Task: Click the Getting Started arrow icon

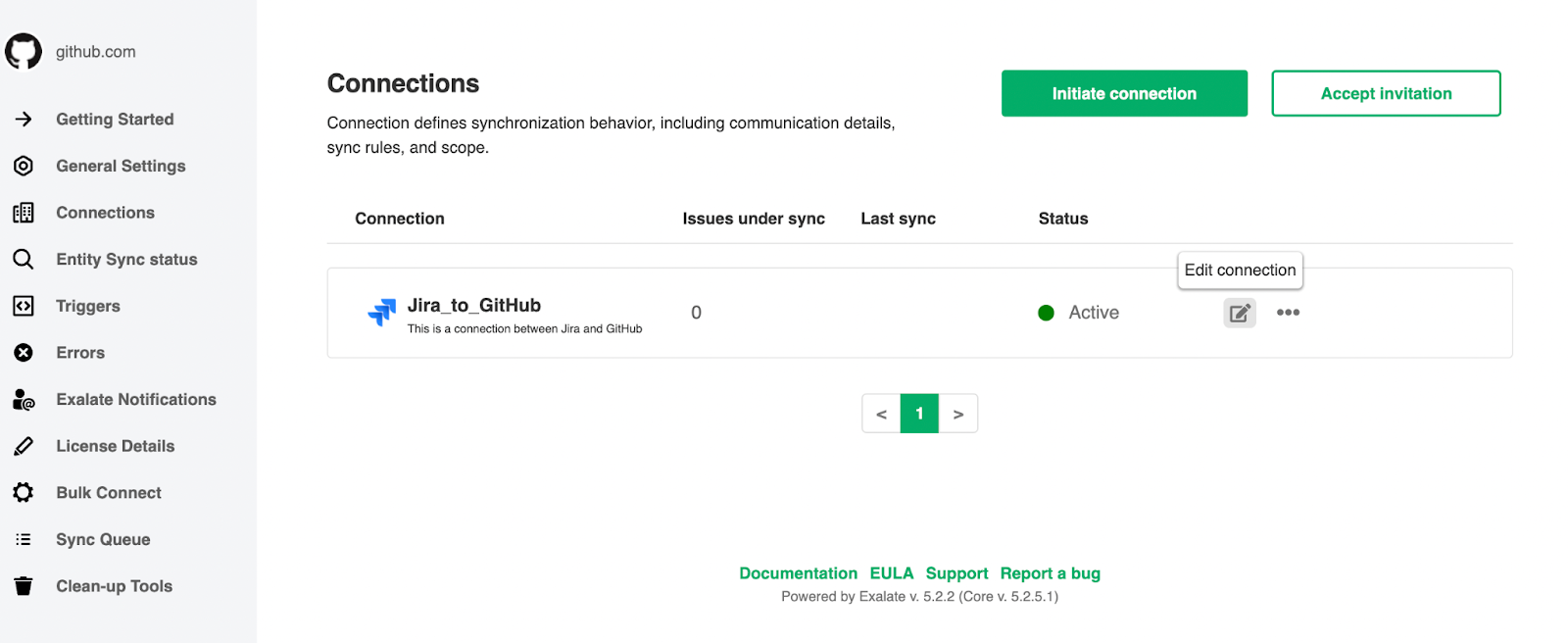Action: [x=24, y=120]
